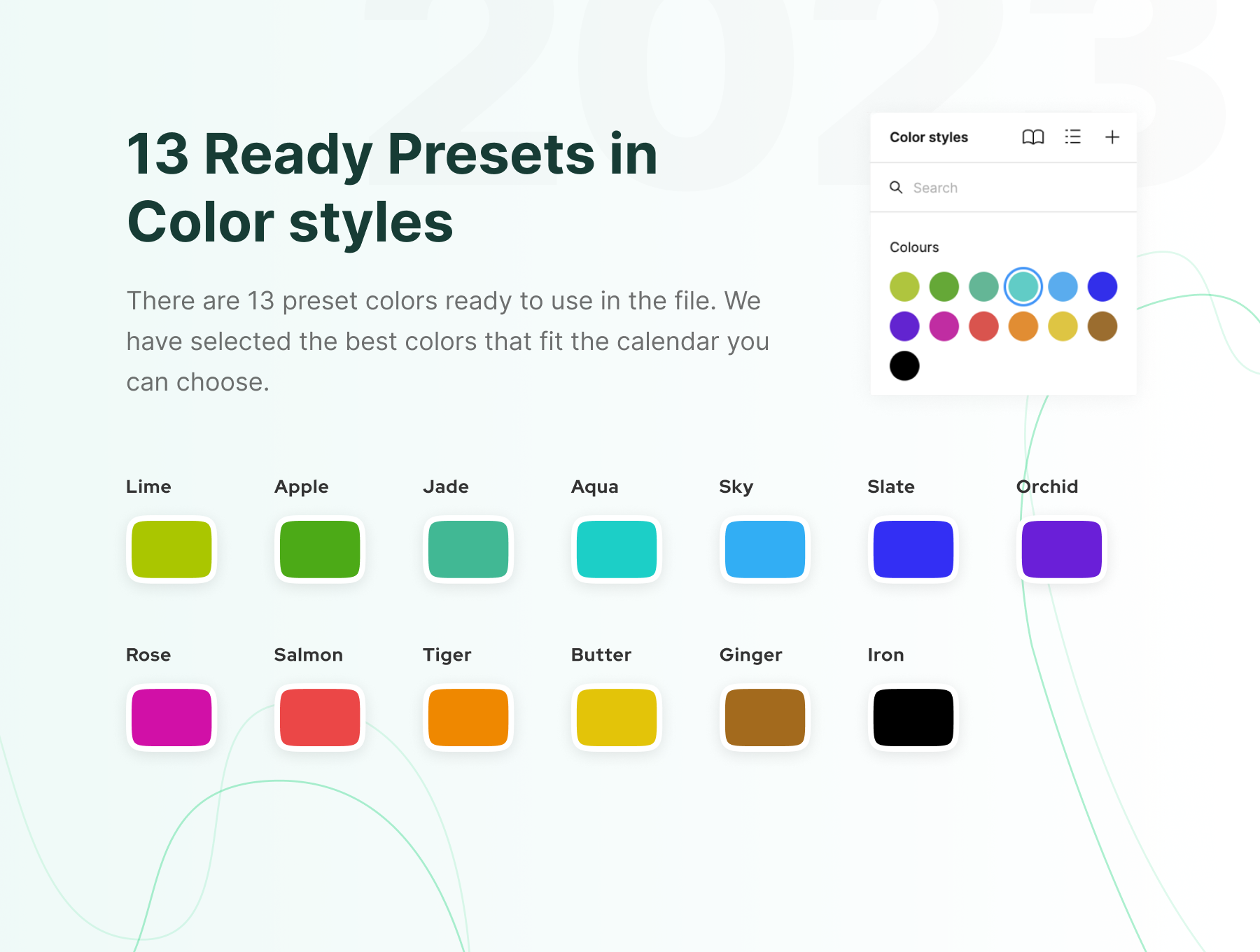
Task: Select the highlighted aqua circle in panel
Action: [x=1023, y=287]
